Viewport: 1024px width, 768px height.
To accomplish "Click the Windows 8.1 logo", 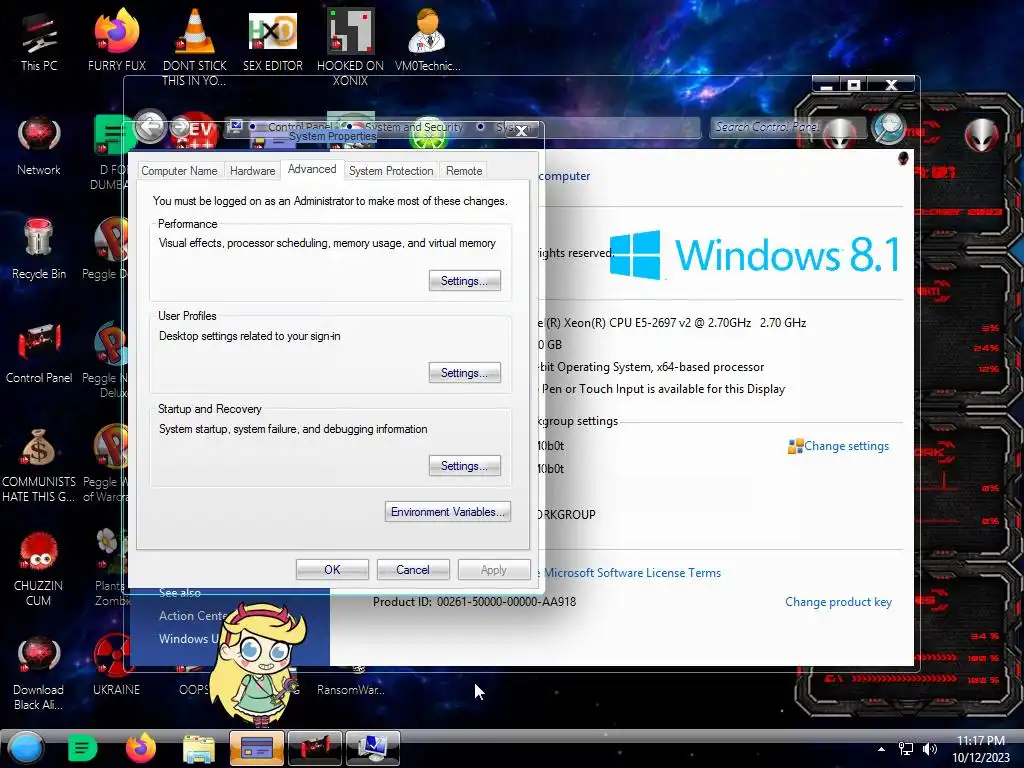I will (x=754, y=255).
